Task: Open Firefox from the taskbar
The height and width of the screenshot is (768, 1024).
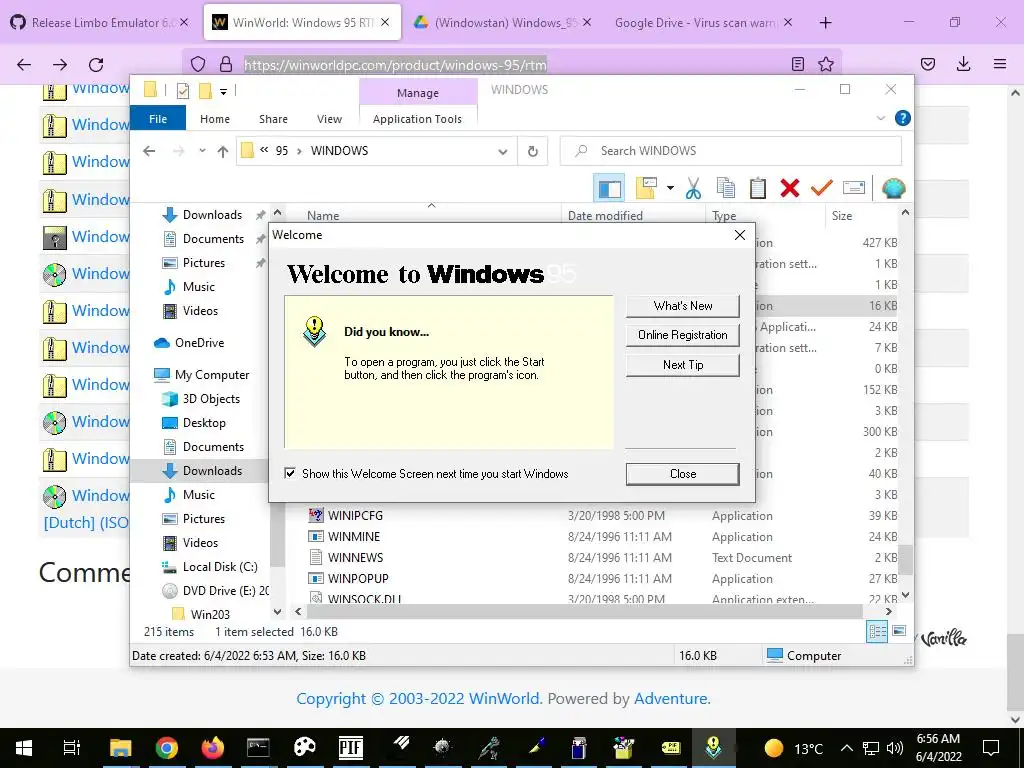Action: pos(212,747)
